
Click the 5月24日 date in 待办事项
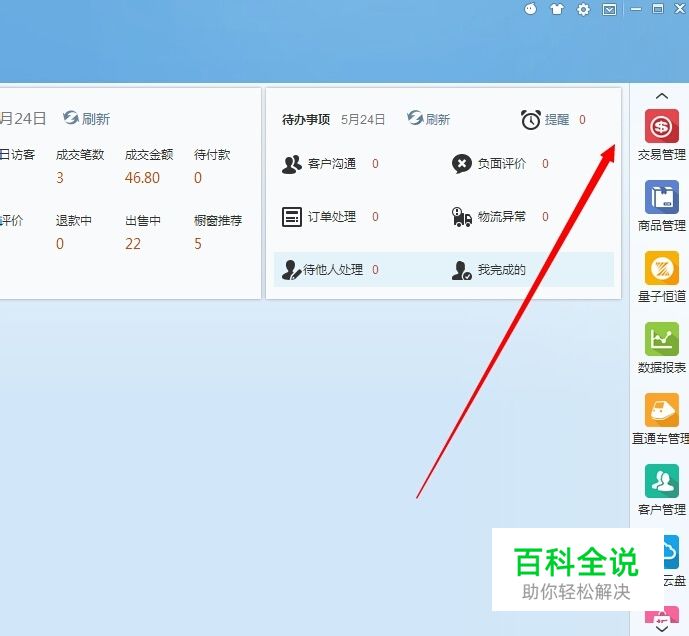[x=363, y=120]
